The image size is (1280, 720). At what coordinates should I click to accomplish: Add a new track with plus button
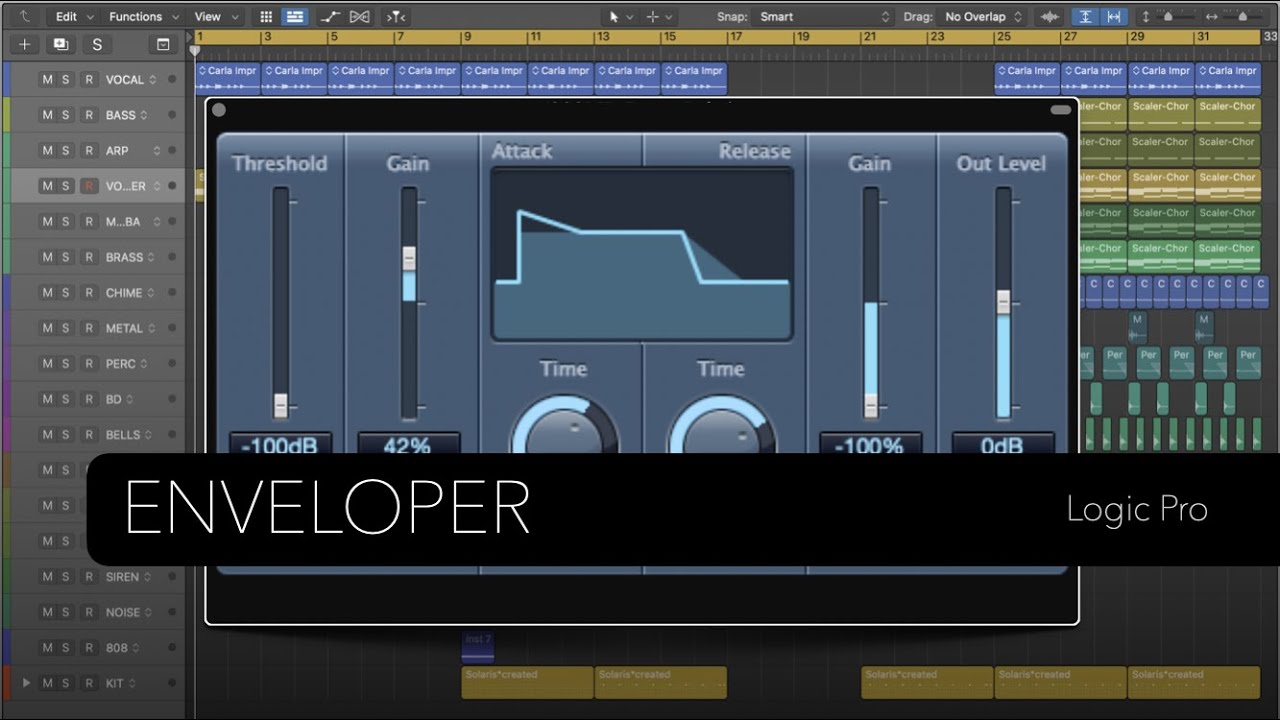pyautogui.click(x=25, y=44)
